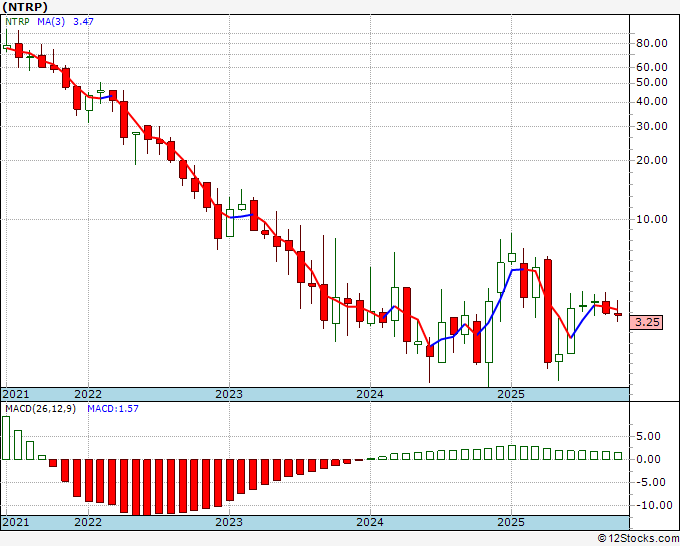
Task: Click the large red candle in early 2025
Action: 548,311
